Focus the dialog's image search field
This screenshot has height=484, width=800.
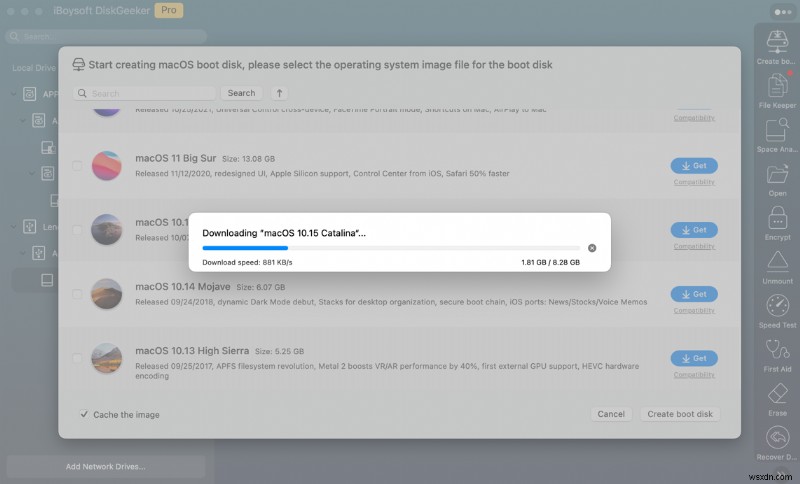[144, 93]
